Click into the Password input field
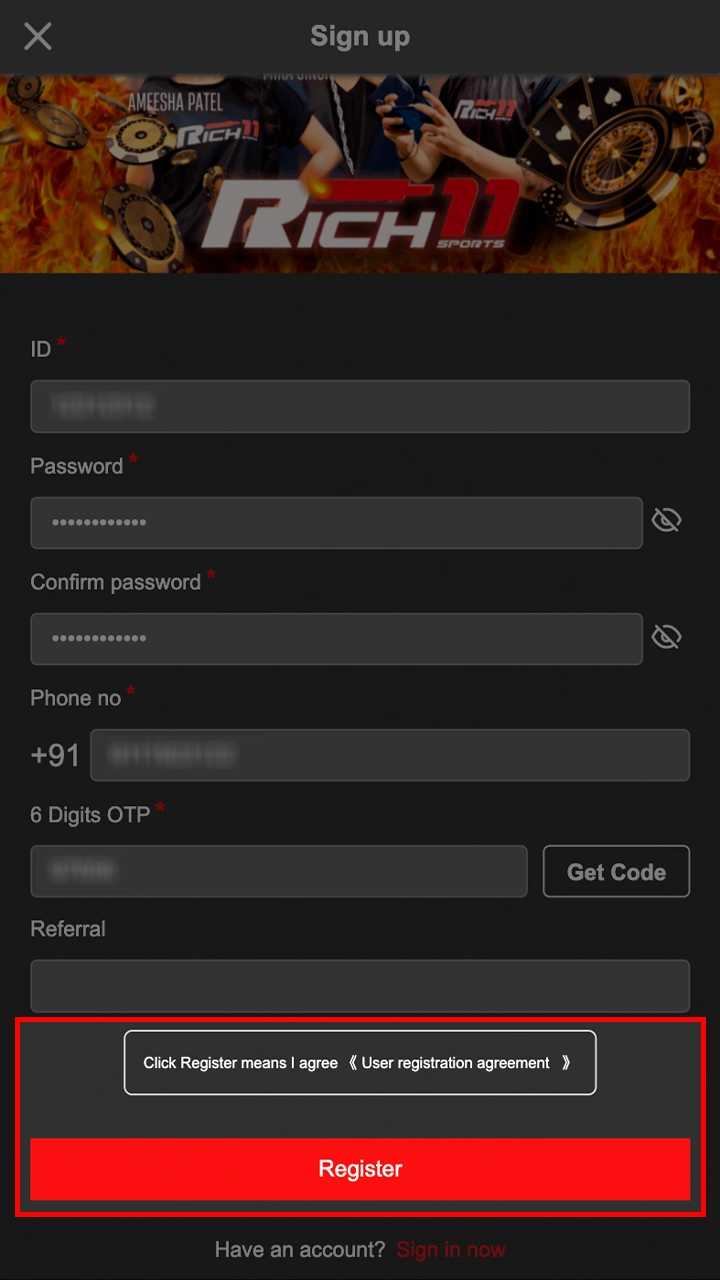 [x=336, y=522]
